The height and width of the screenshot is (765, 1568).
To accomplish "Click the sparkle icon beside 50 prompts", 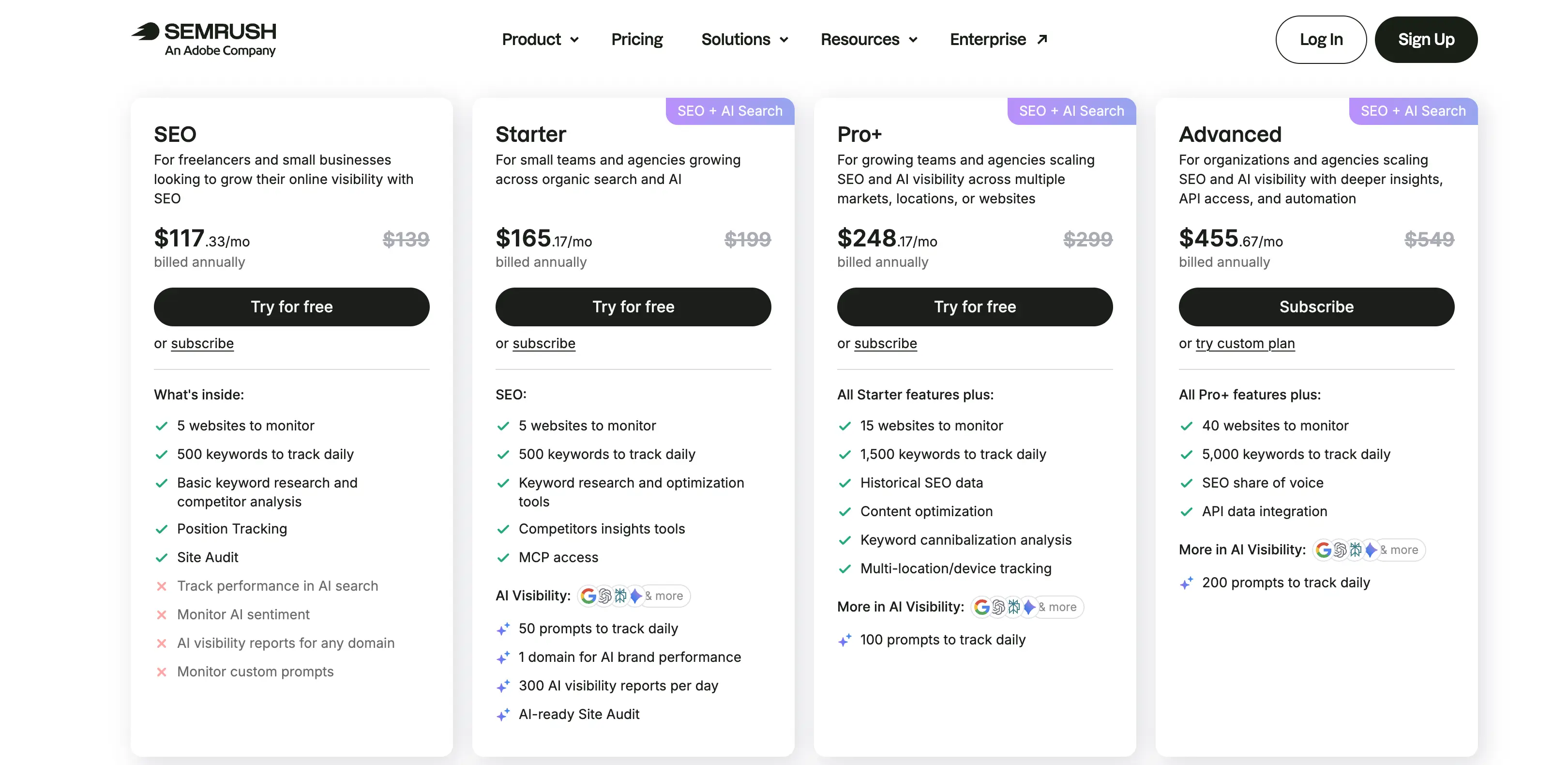I will (503, 629).
